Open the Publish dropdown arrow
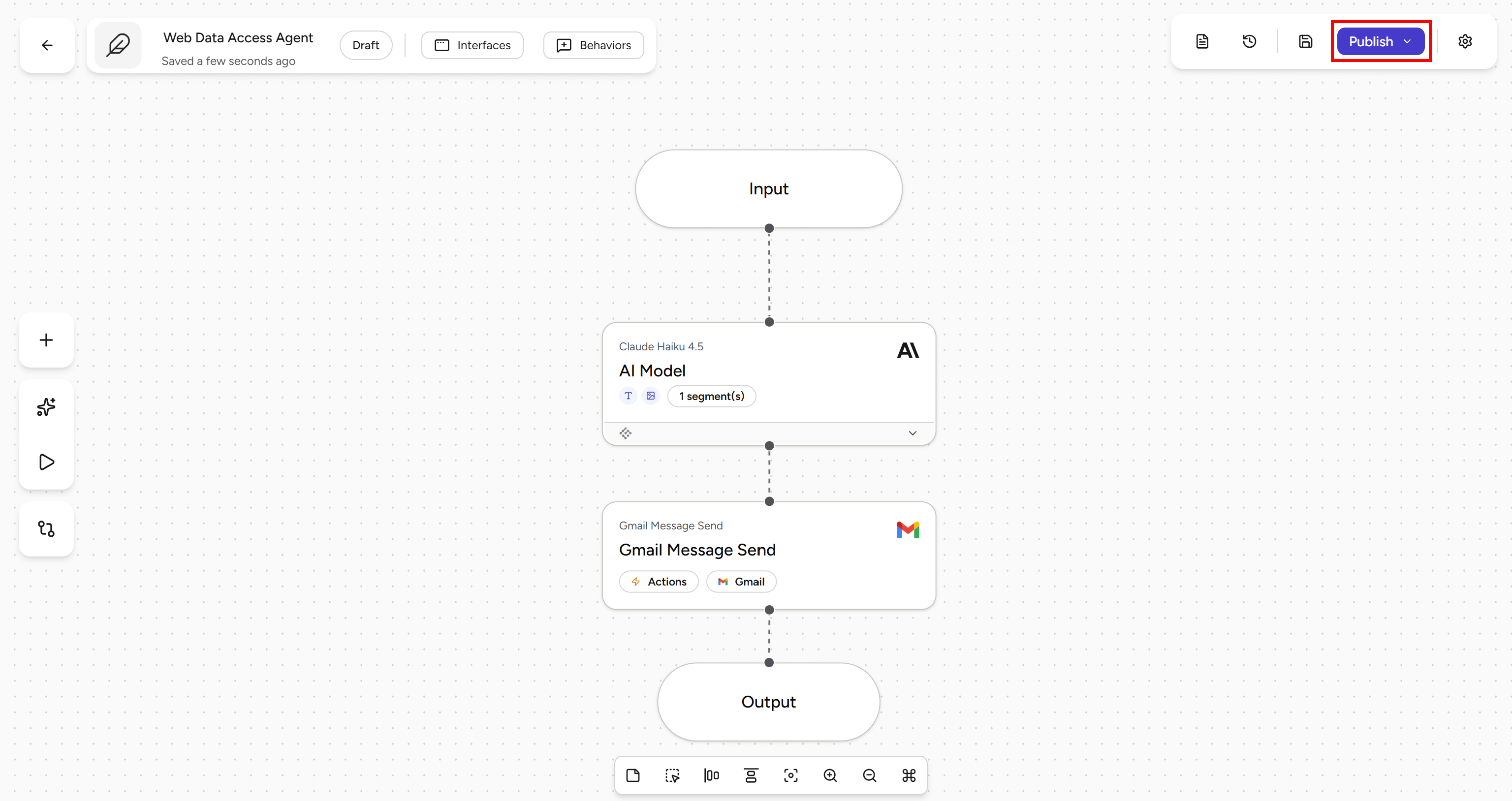This screenshot has width=1512, height=801. click(x=1407, y=42)
